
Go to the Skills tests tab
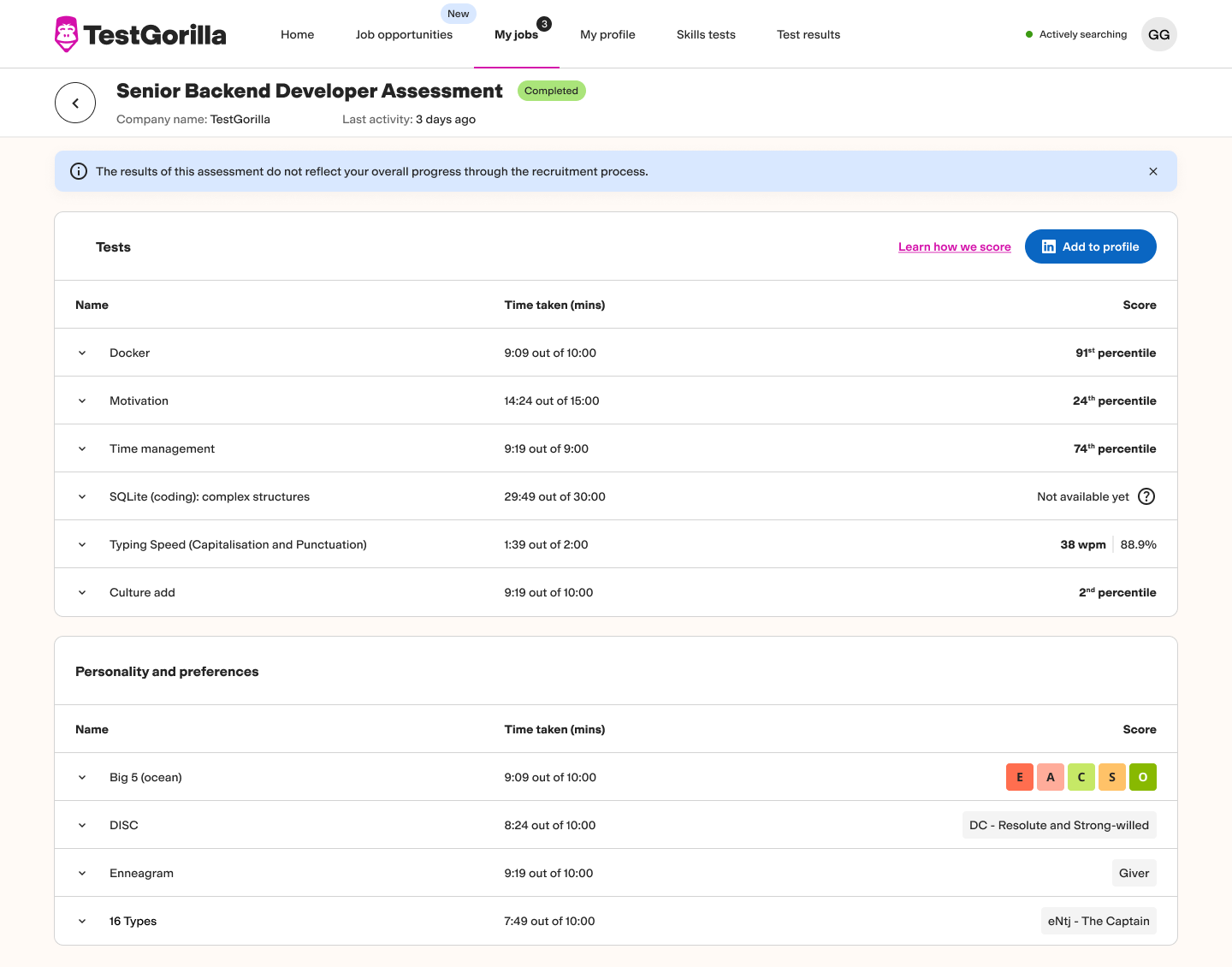click(706, 34)
